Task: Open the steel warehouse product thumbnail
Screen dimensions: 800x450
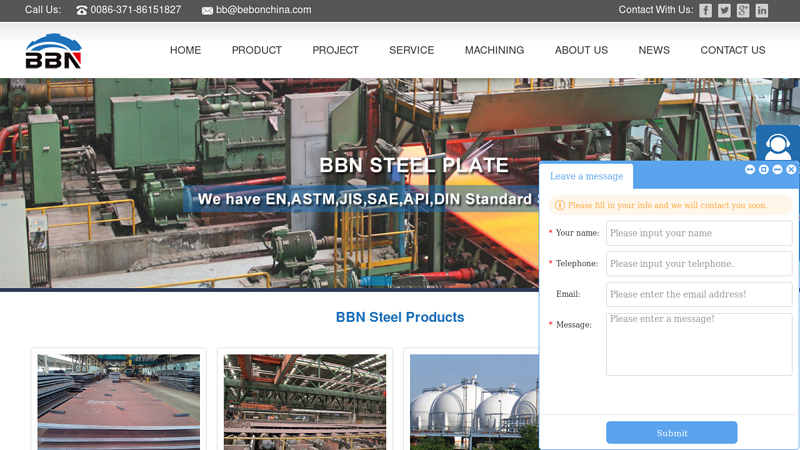Action: 305,402
